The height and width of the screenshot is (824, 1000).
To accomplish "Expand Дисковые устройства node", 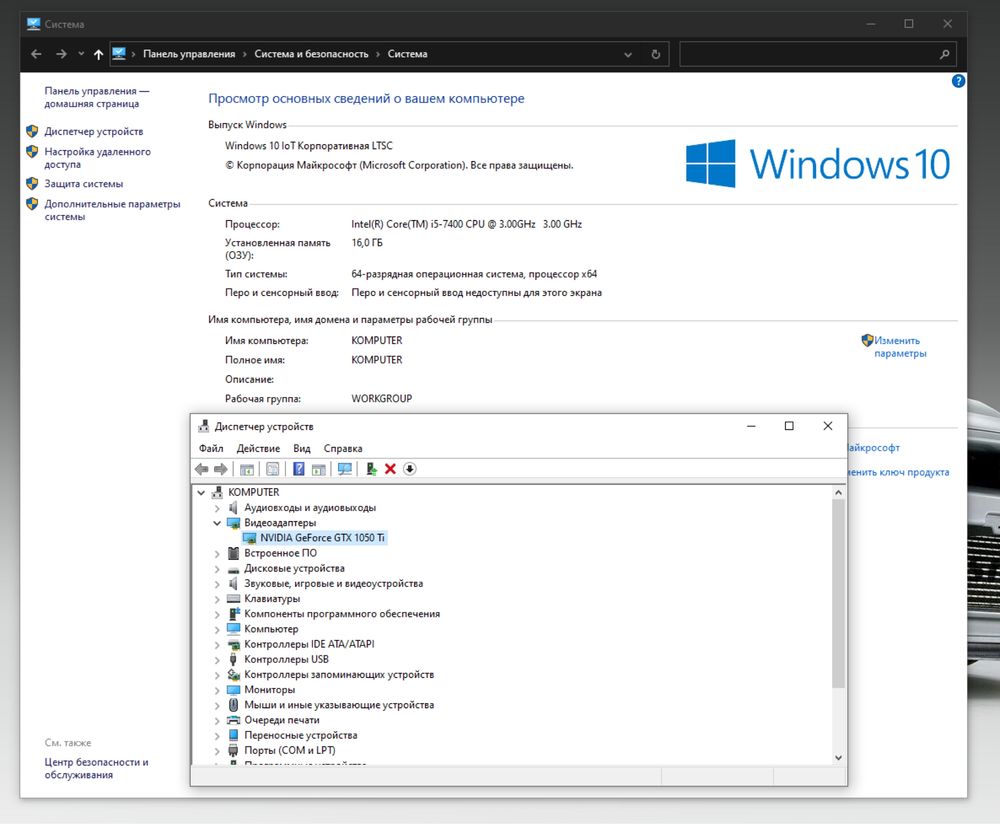I will [x=217, y=569].
